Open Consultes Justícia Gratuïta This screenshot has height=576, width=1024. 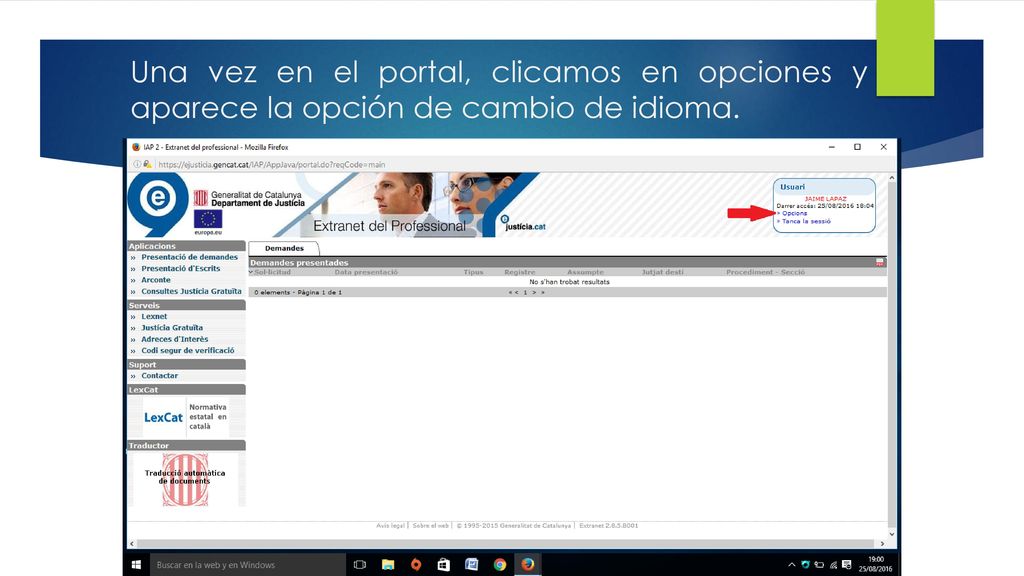tap(191, 291)
